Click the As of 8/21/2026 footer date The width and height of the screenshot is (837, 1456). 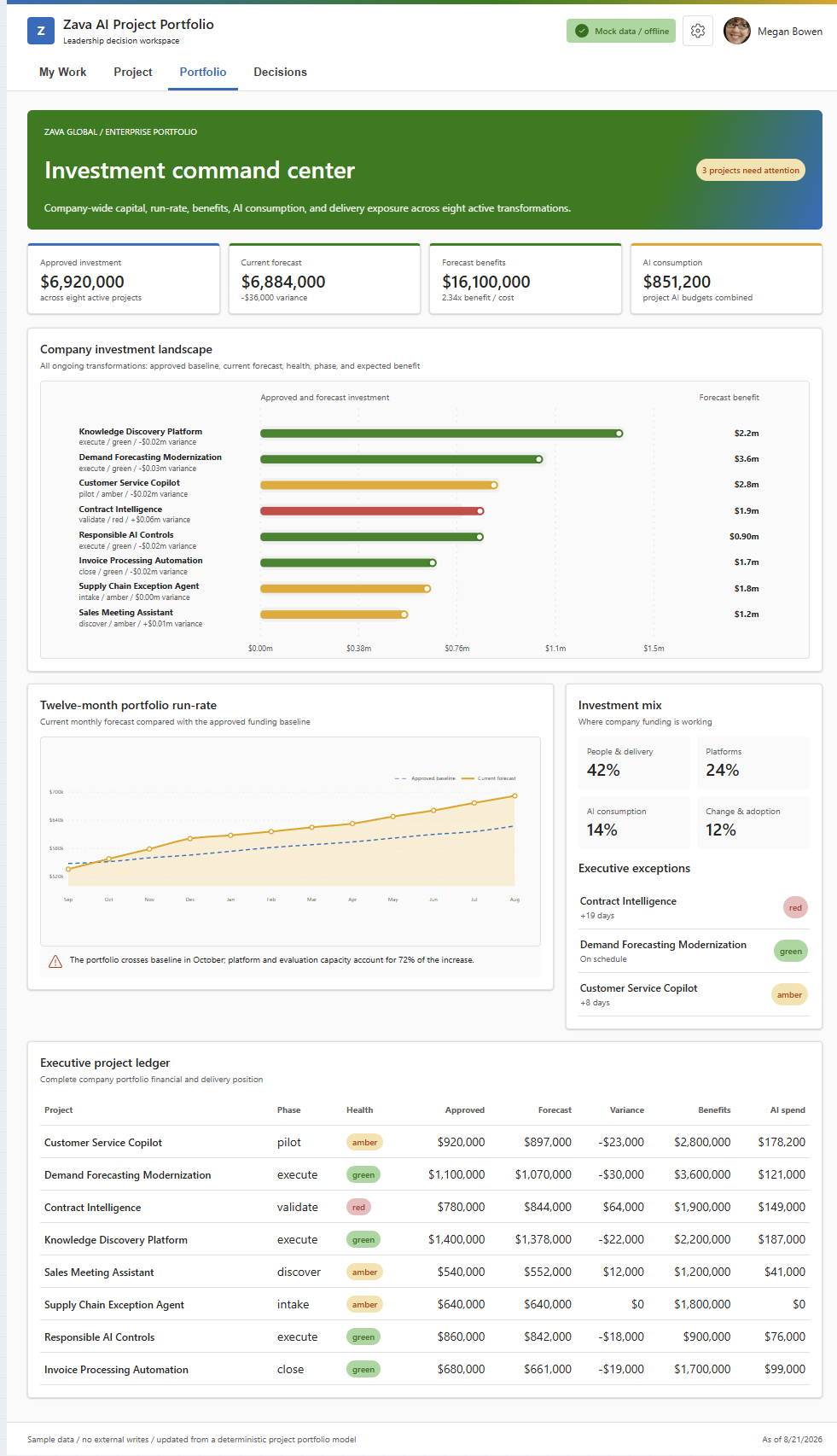click(x=792, y=1439)
